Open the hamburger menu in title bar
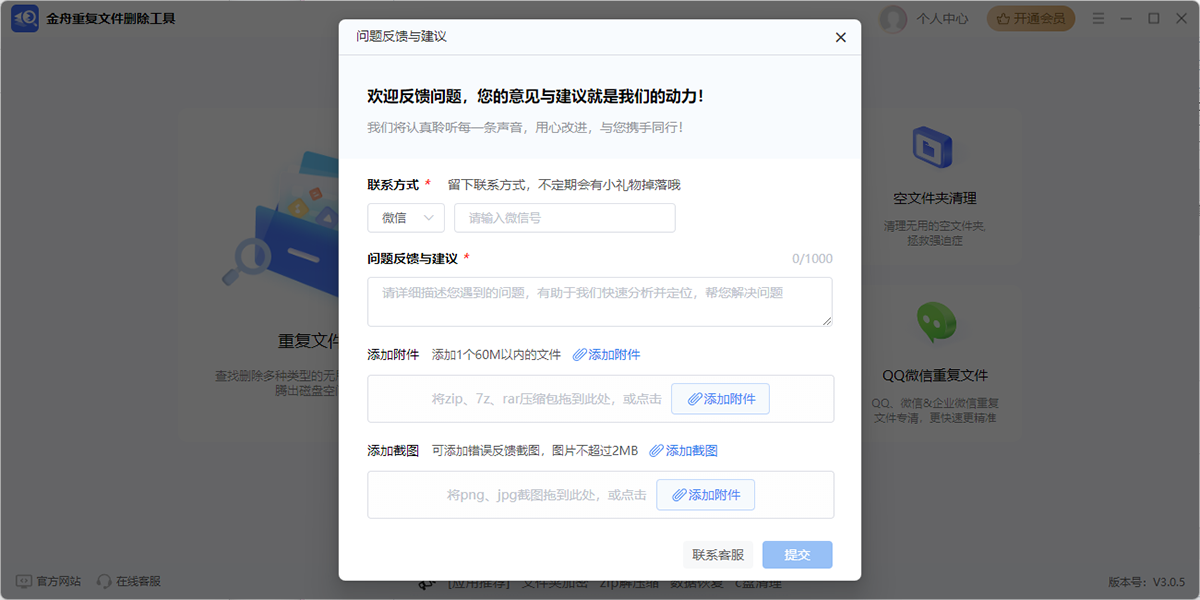The image size is (1200, 600). (1098, 18)
